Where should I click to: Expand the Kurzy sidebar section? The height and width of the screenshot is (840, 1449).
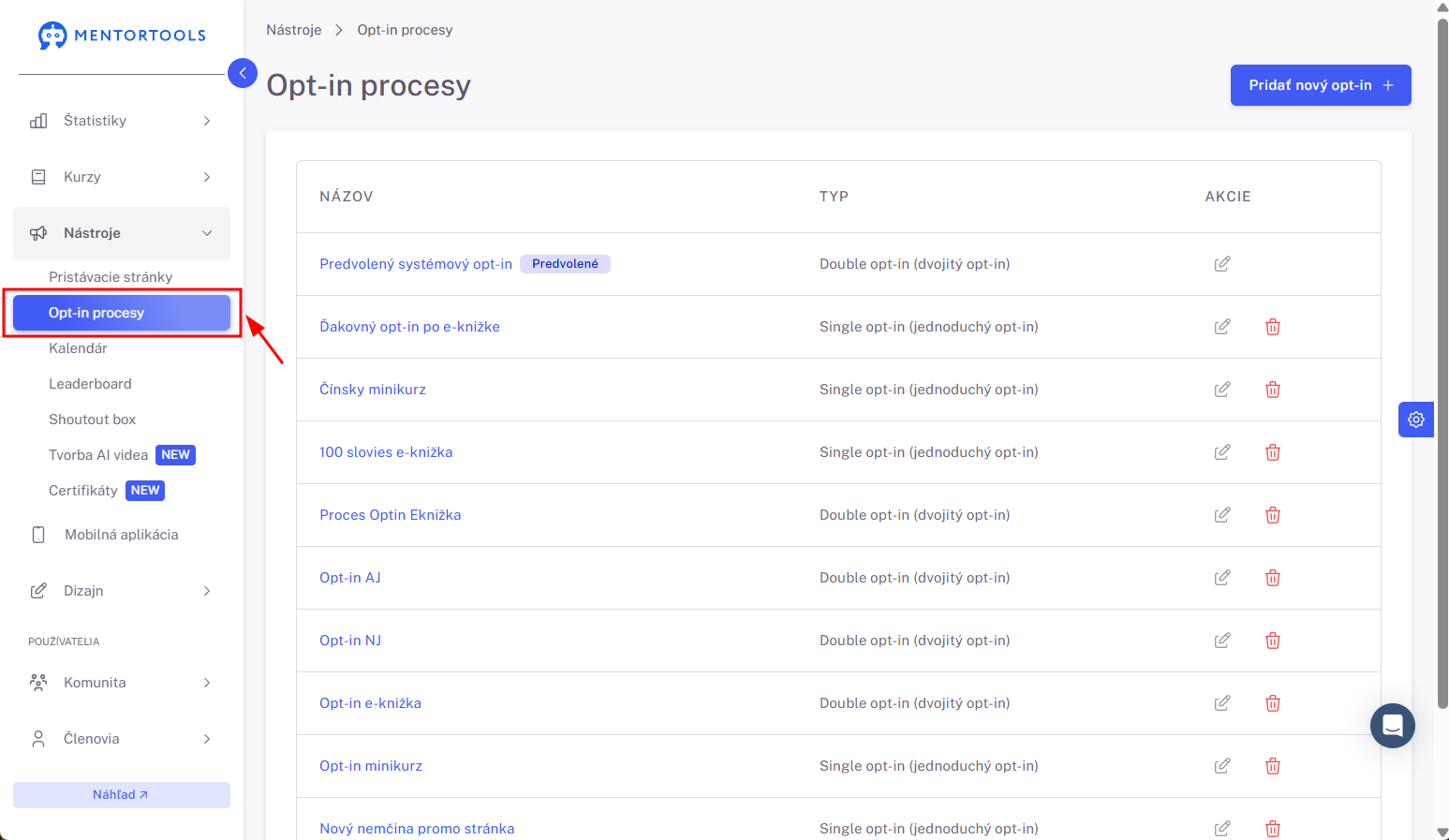coord(122,177)
